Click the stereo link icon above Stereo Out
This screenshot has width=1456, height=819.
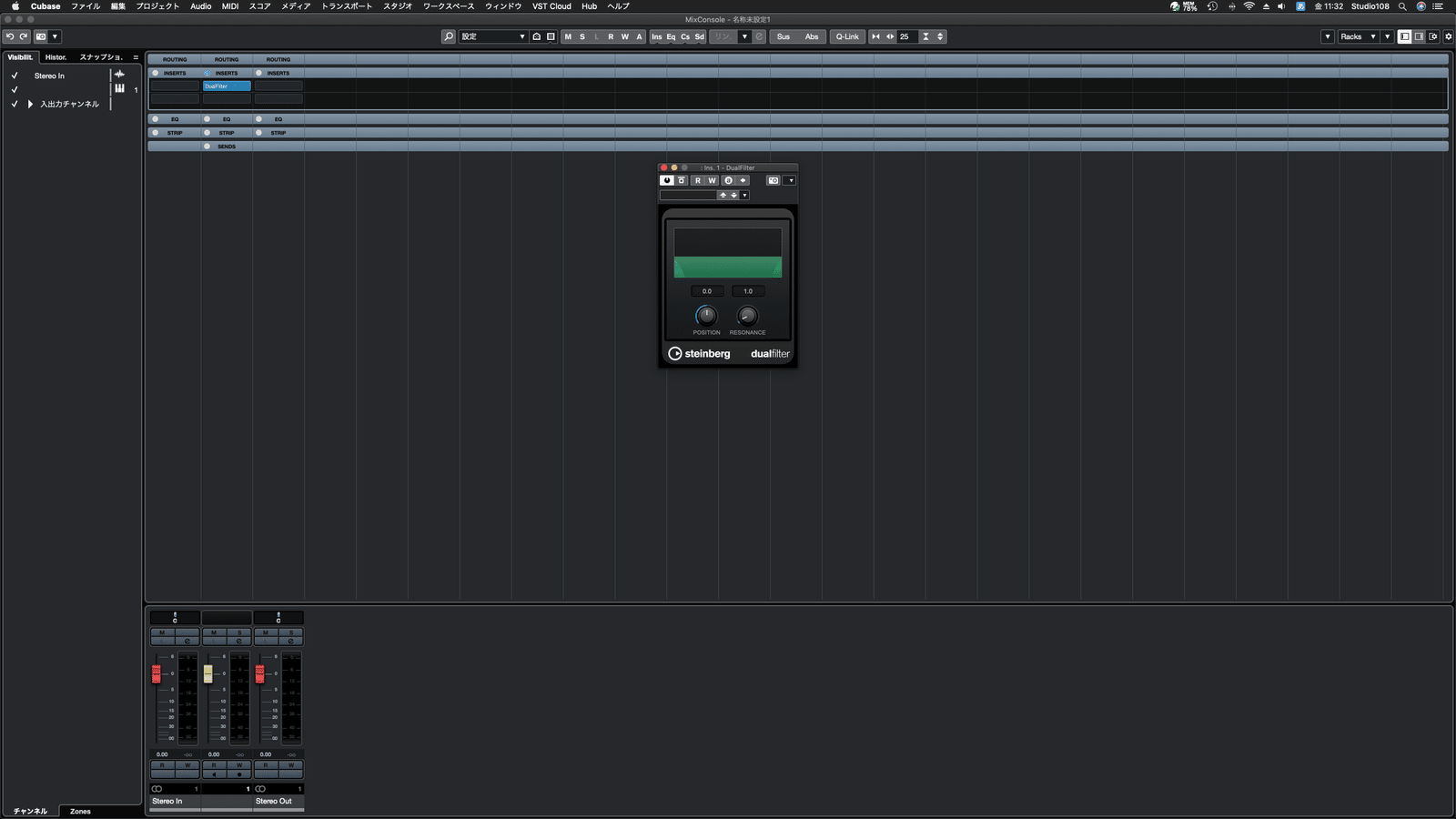[x=260, y=789]
